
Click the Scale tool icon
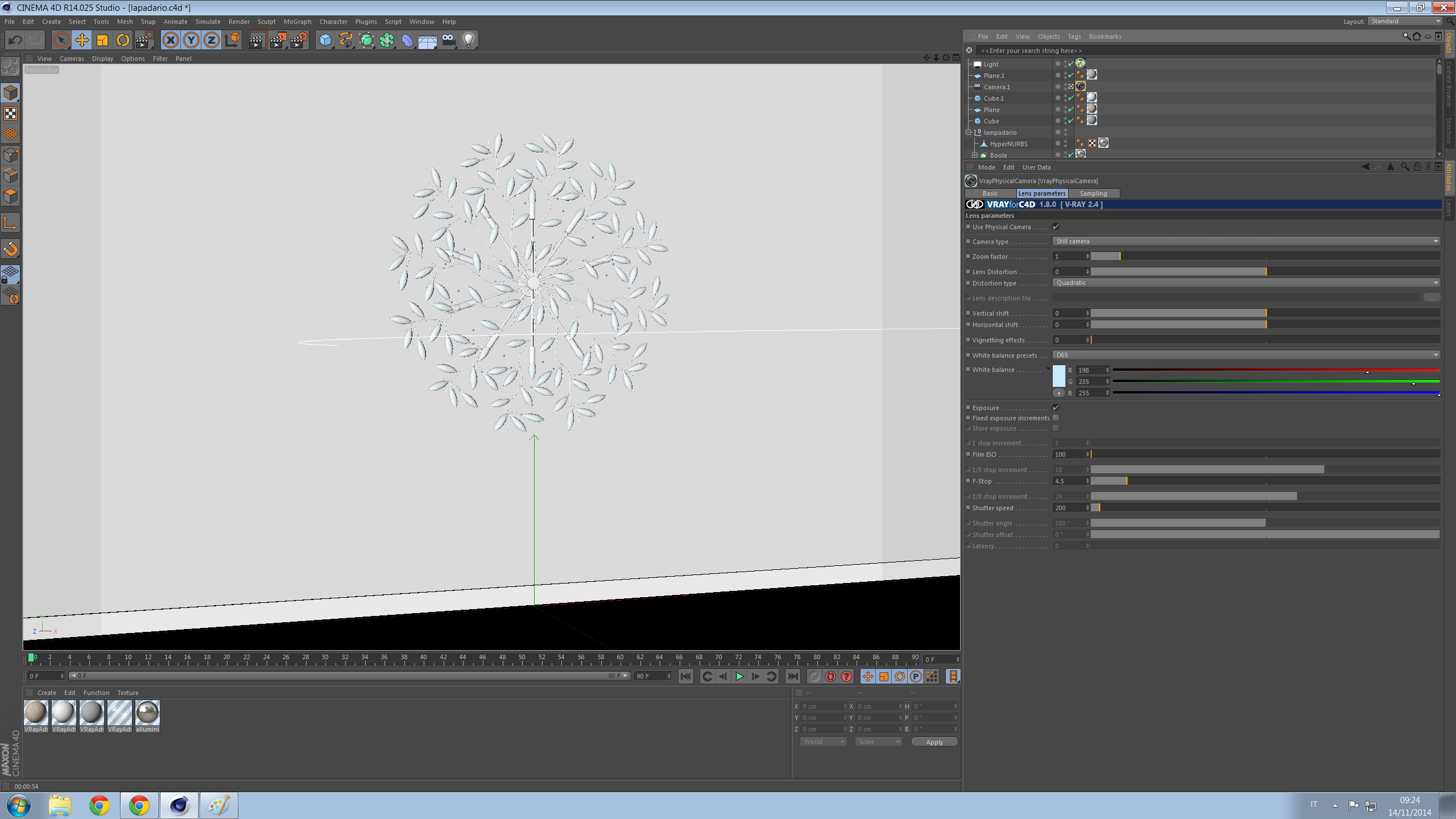(x=102, y=40)
